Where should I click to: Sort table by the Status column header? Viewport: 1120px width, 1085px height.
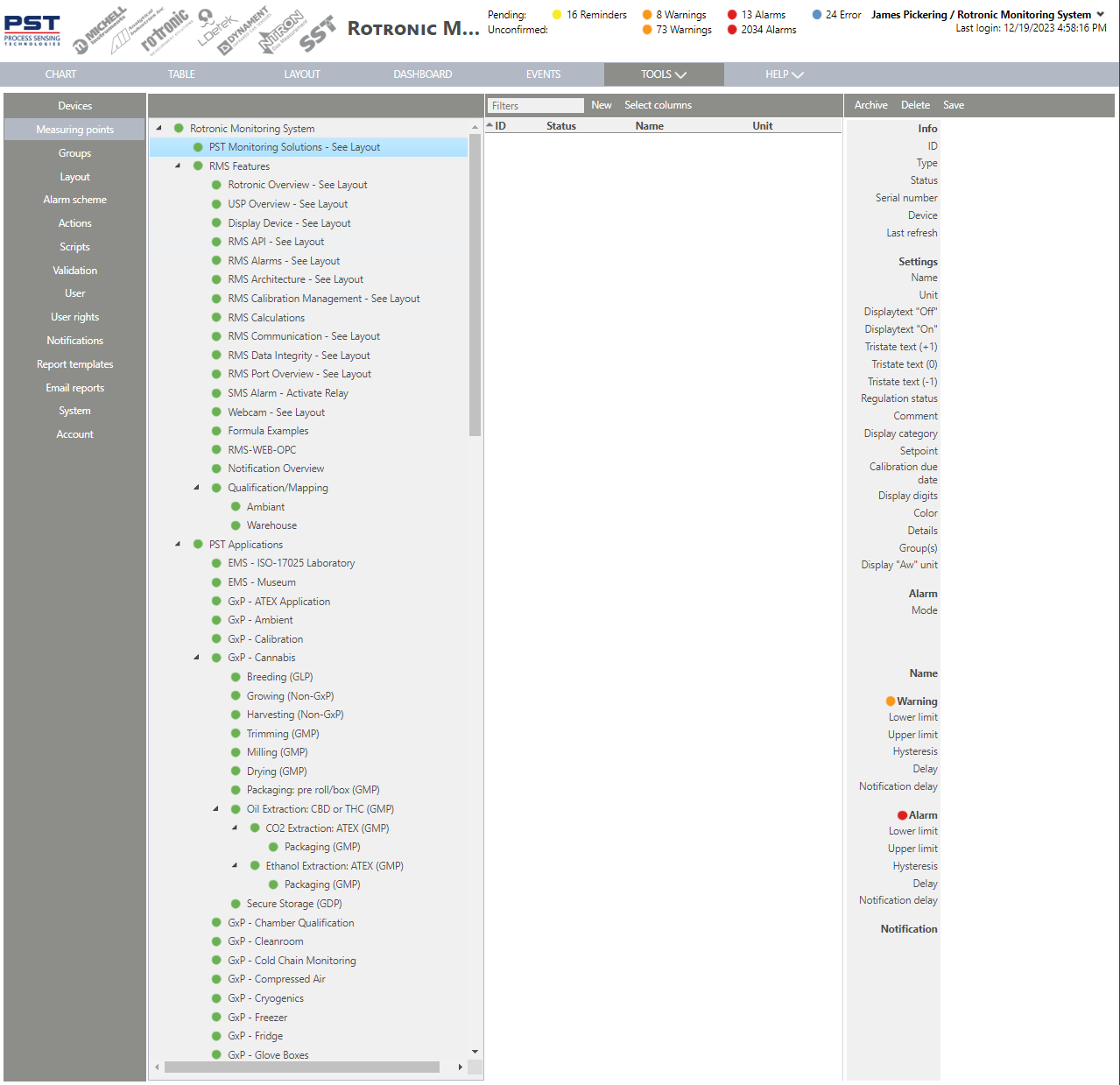[561, 126]
